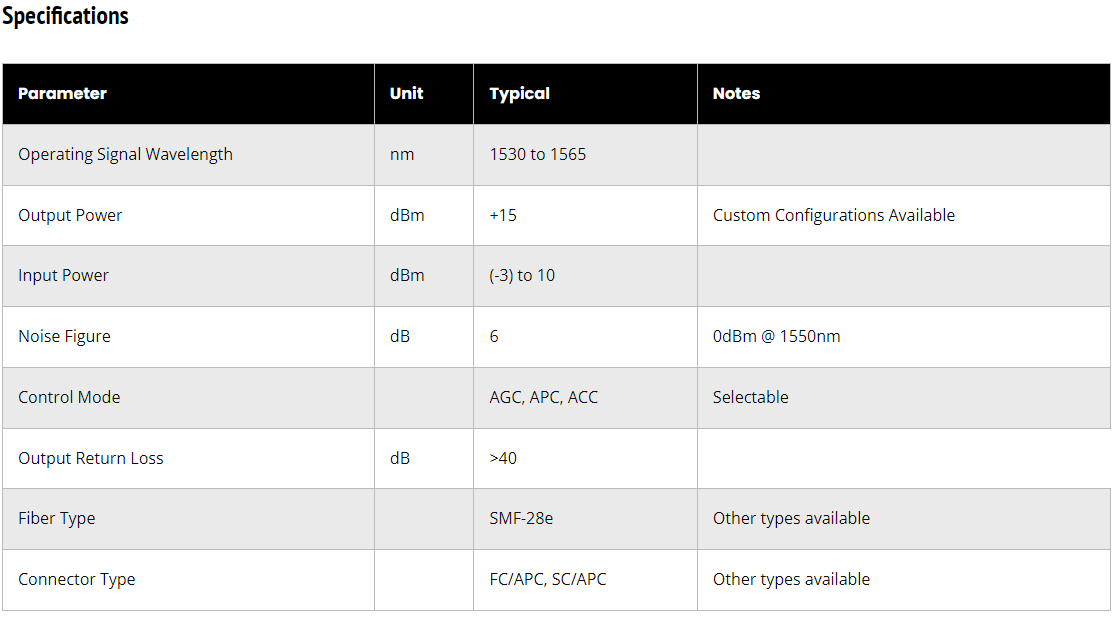This screenshot has width=1113, height=620.
Task: Select the Output Return Loss cell
Action: pos(90,459)
